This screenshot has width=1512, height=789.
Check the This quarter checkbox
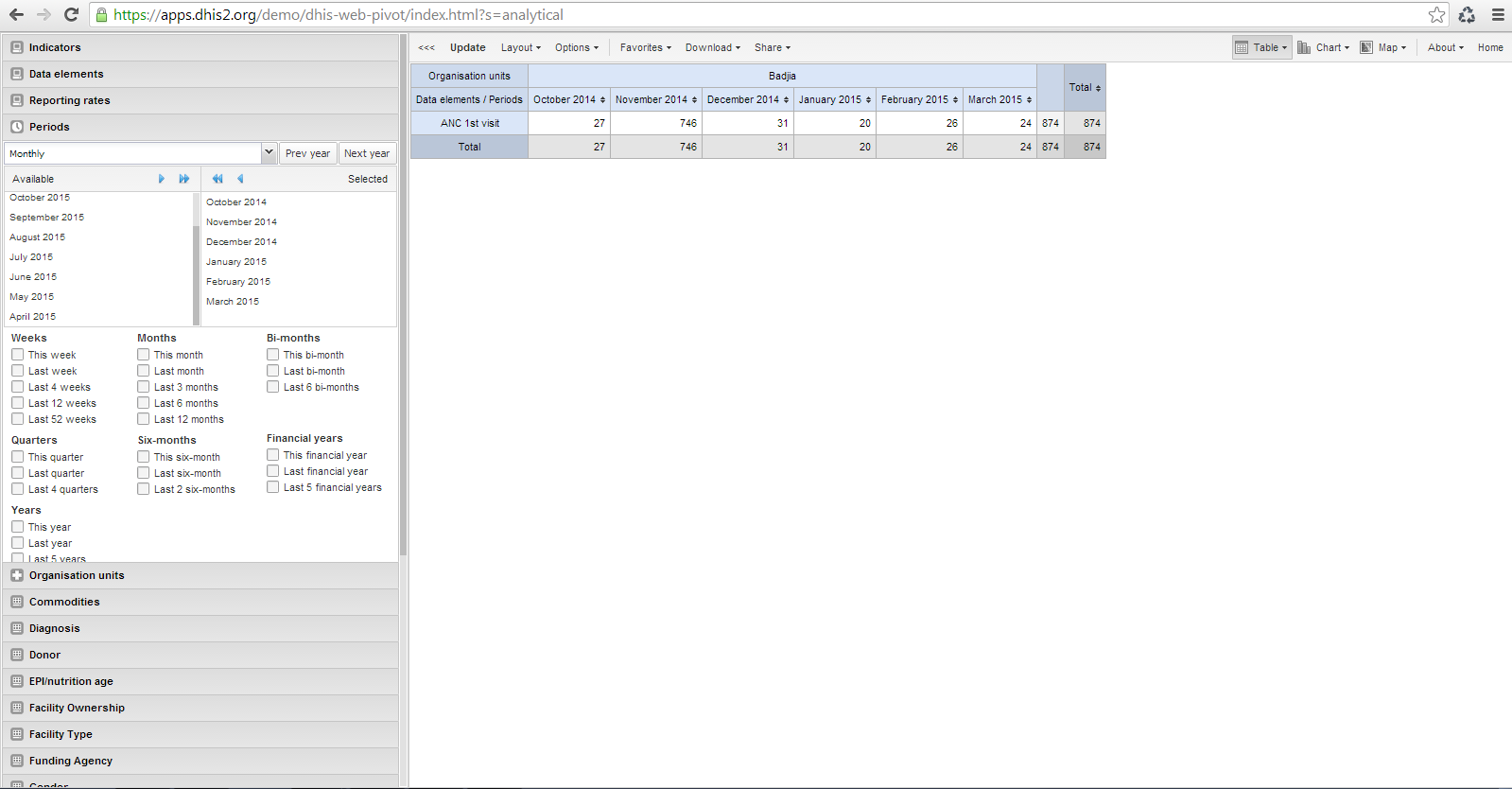[18, 457]
